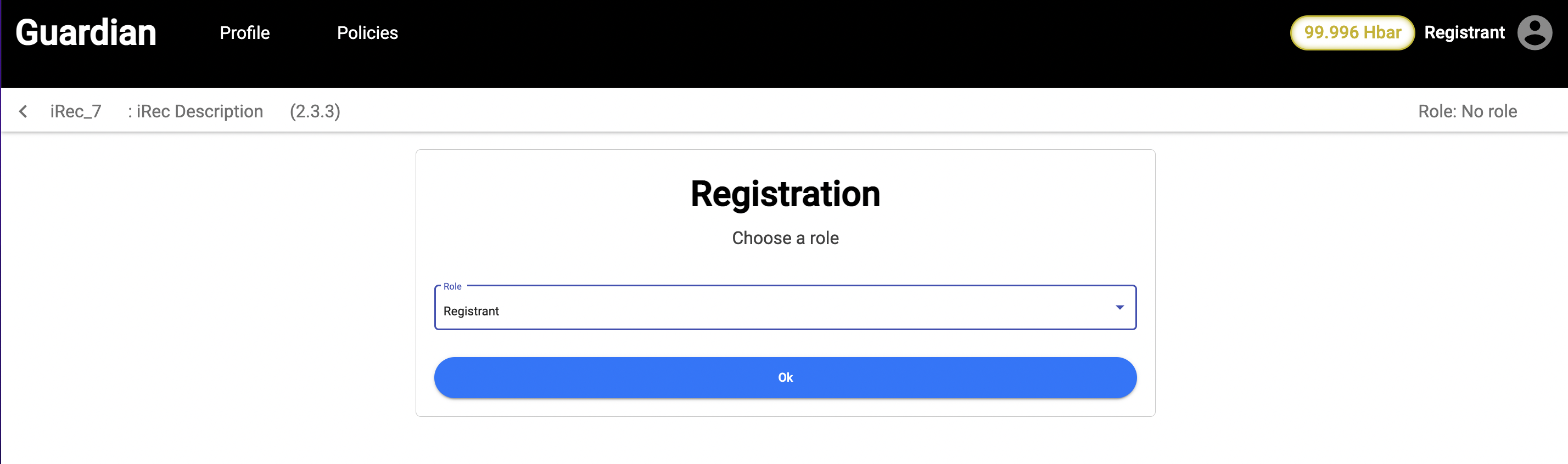Screen dimensions: 1568x464
Task: Click the Choose a role subtitle
Action: 785,239
